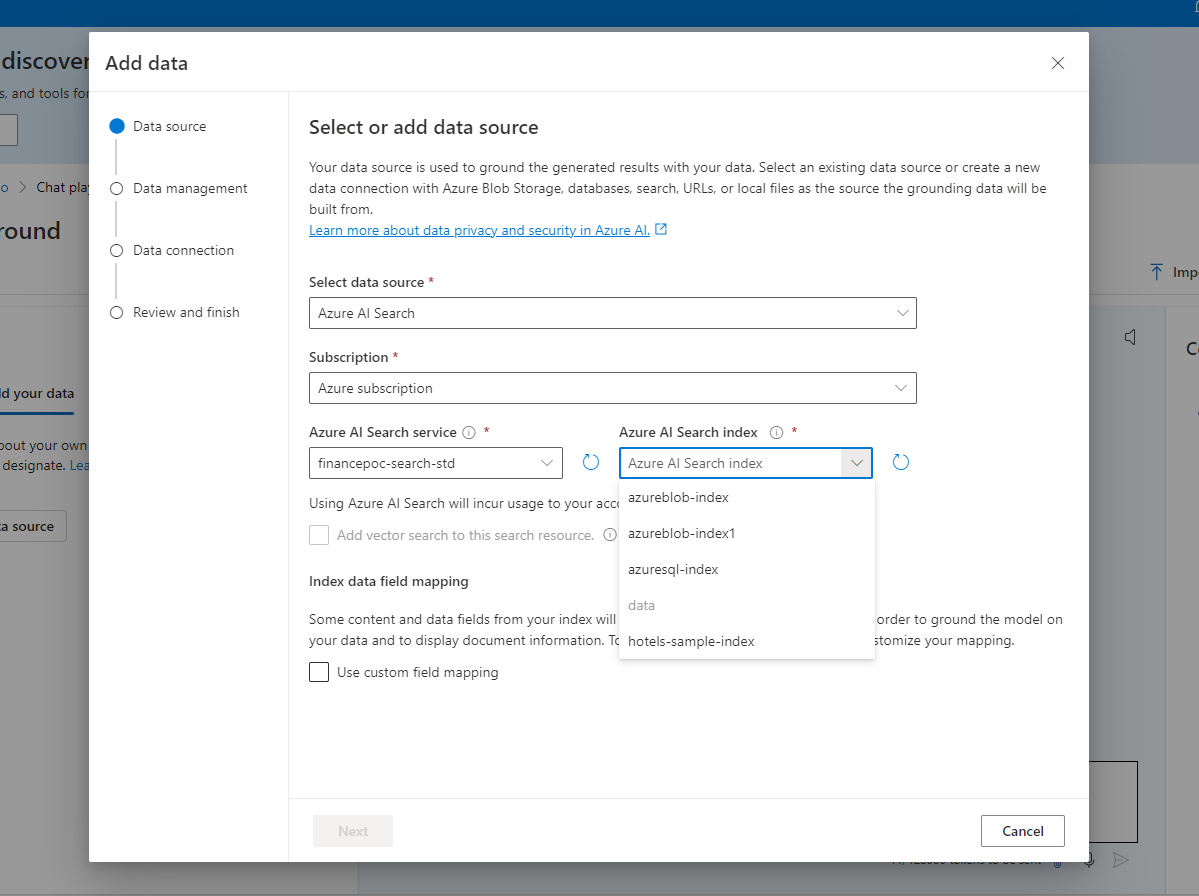The width and height of the screenshot is (1199, 896).
Task: Refresh the Azure AI Search index list
Action: (901, 463)
